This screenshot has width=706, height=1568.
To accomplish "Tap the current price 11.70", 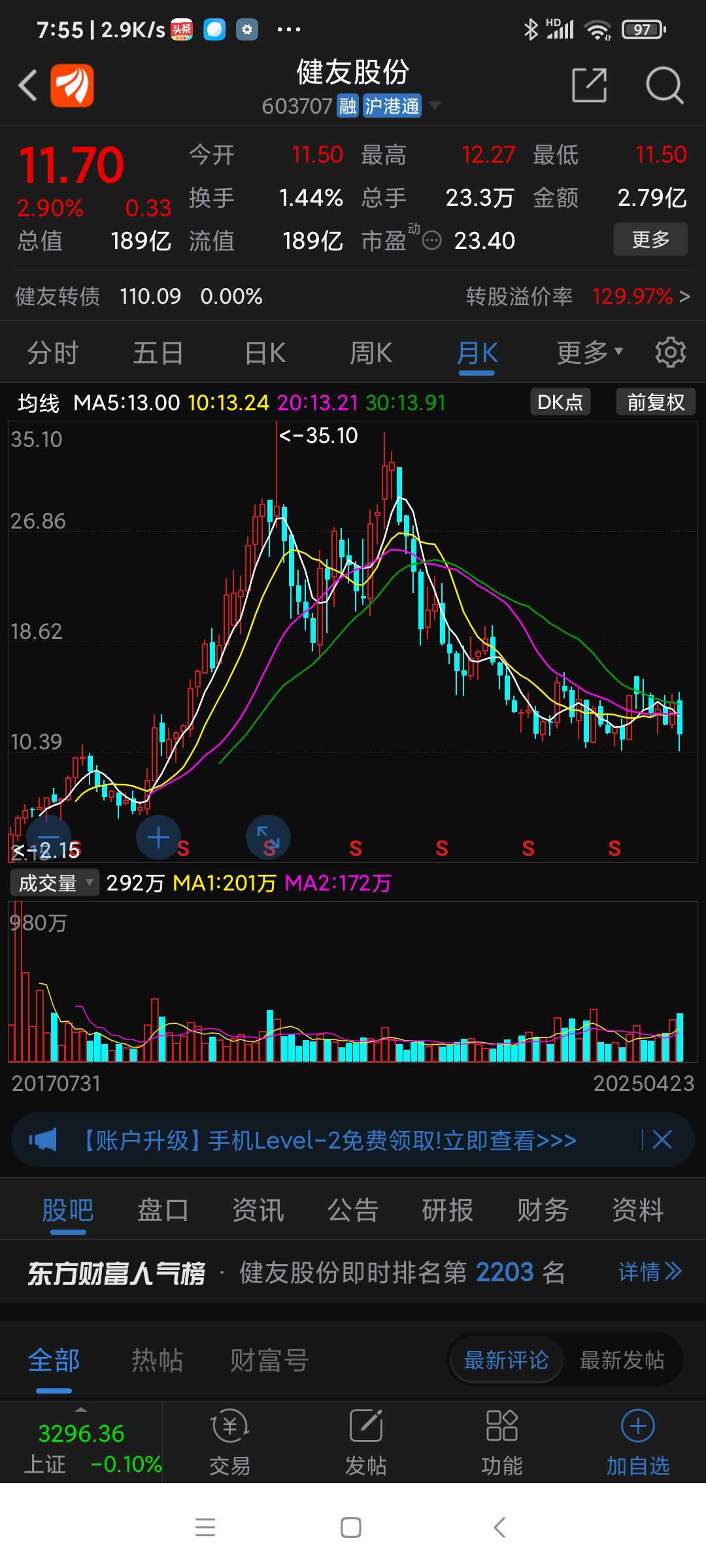I will 71,165.
